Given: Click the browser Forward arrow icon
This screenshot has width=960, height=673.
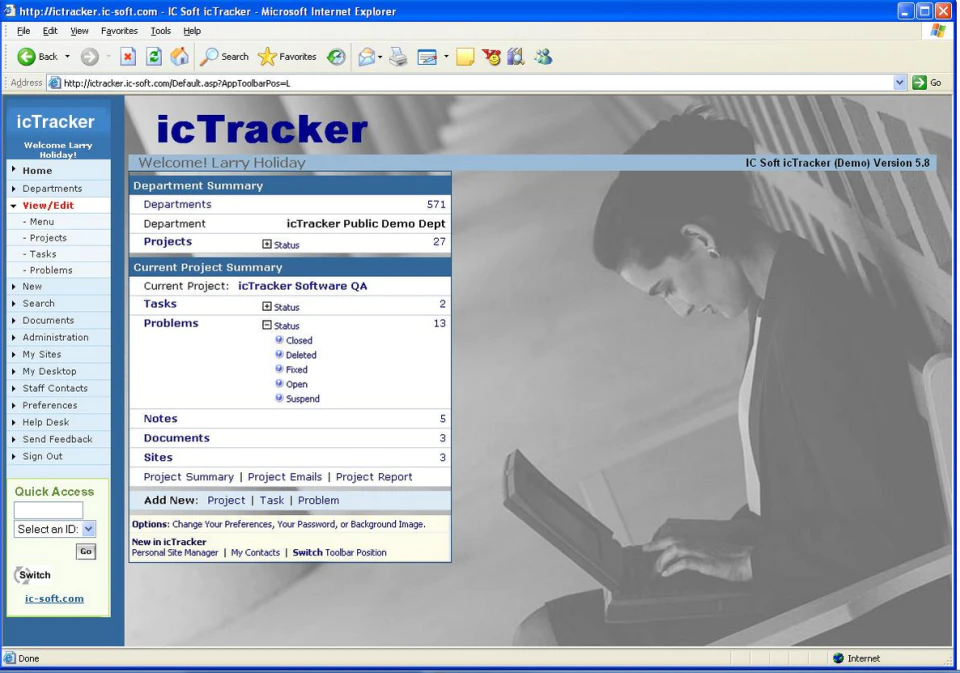Looking at the screenshot, I should [89, 57].
